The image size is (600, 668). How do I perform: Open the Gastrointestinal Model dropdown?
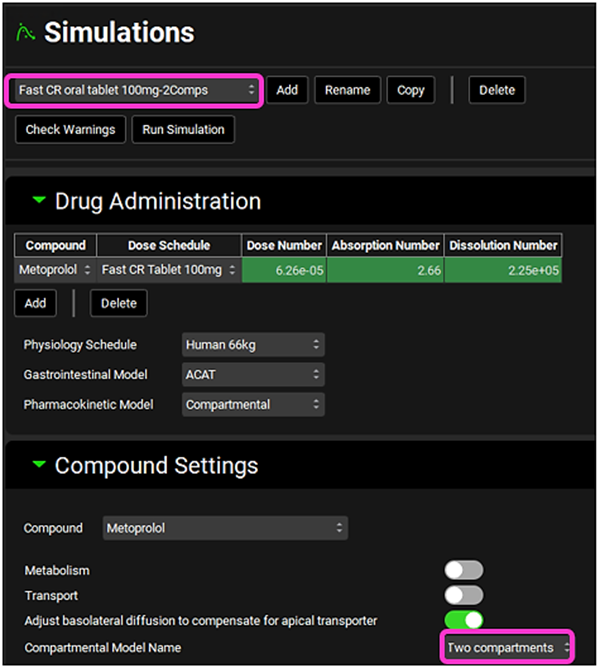[254, 375]
